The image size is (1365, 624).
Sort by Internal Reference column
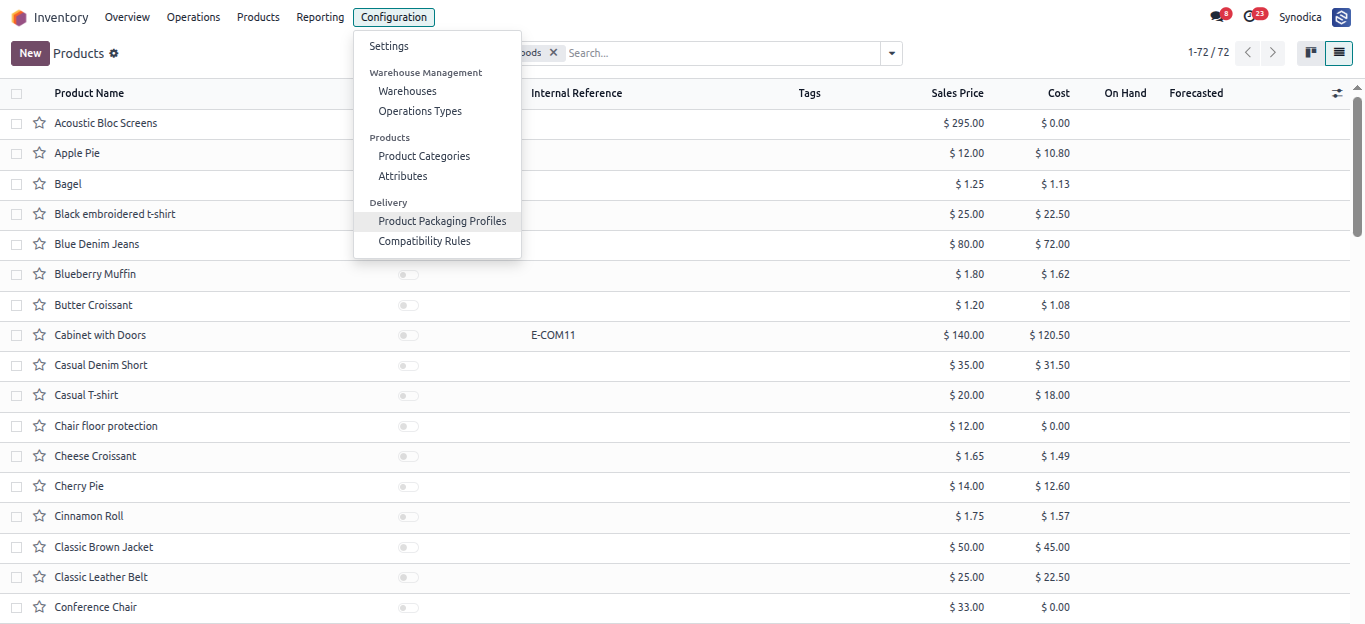(576, 93)
